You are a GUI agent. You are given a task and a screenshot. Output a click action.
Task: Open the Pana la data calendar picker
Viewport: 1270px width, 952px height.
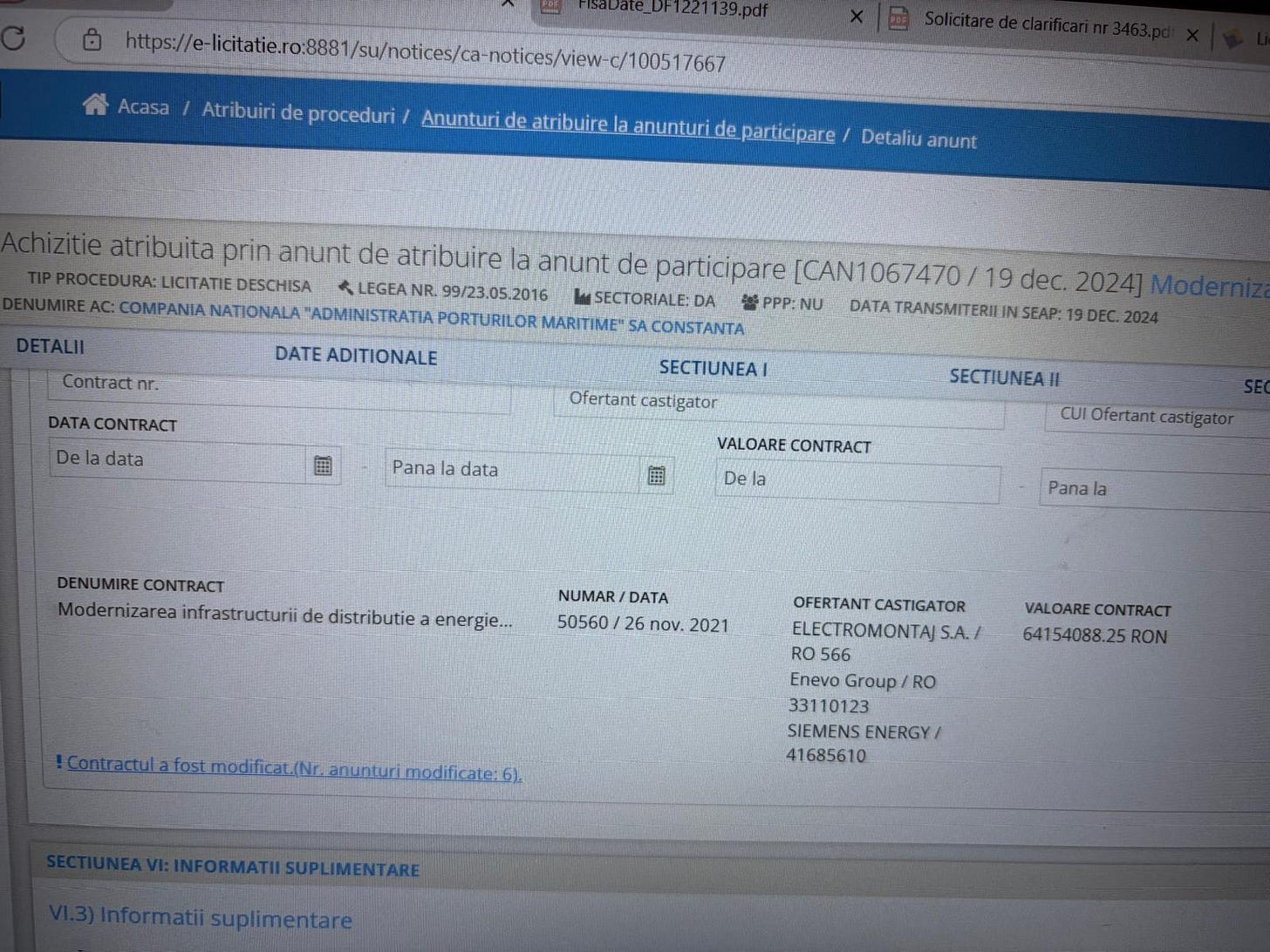(657, 475)
